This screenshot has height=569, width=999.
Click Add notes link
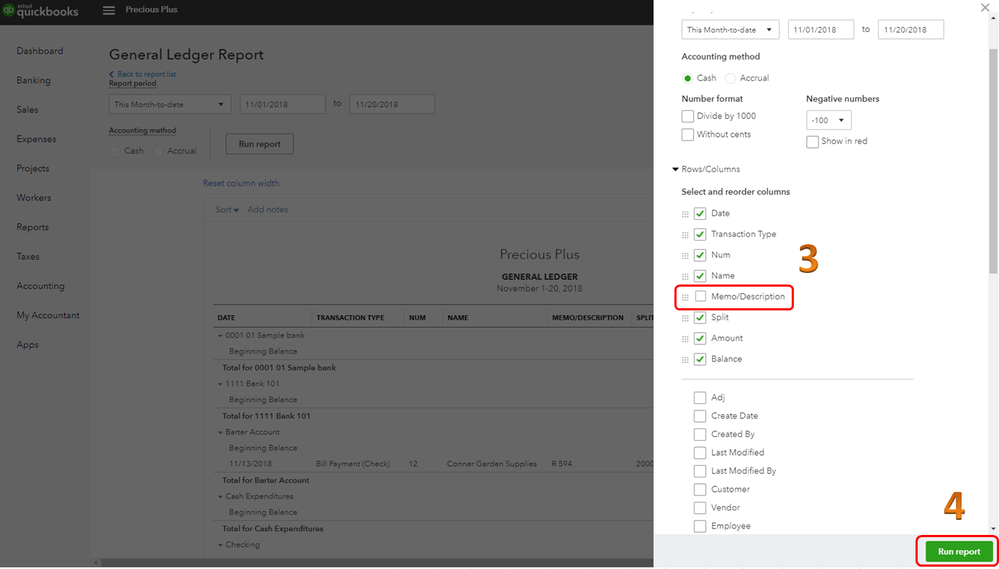click(268, 210)
